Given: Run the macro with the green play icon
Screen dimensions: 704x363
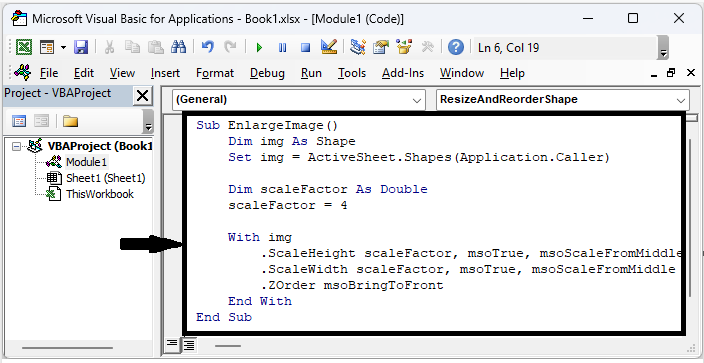Looking at the screenshot, I should [259, 48].
